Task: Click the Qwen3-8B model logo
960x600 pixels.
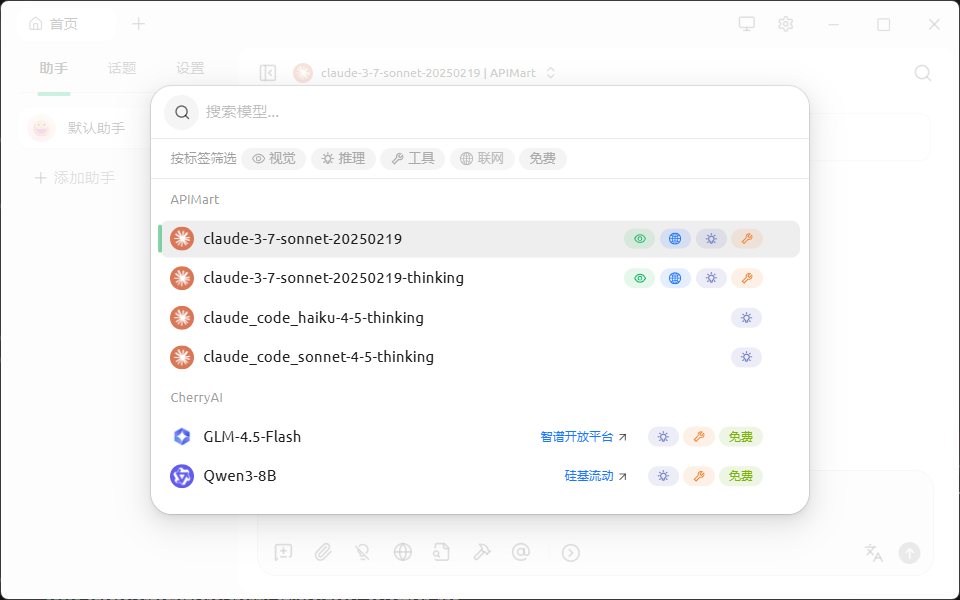Action: (x=182, y=476)
